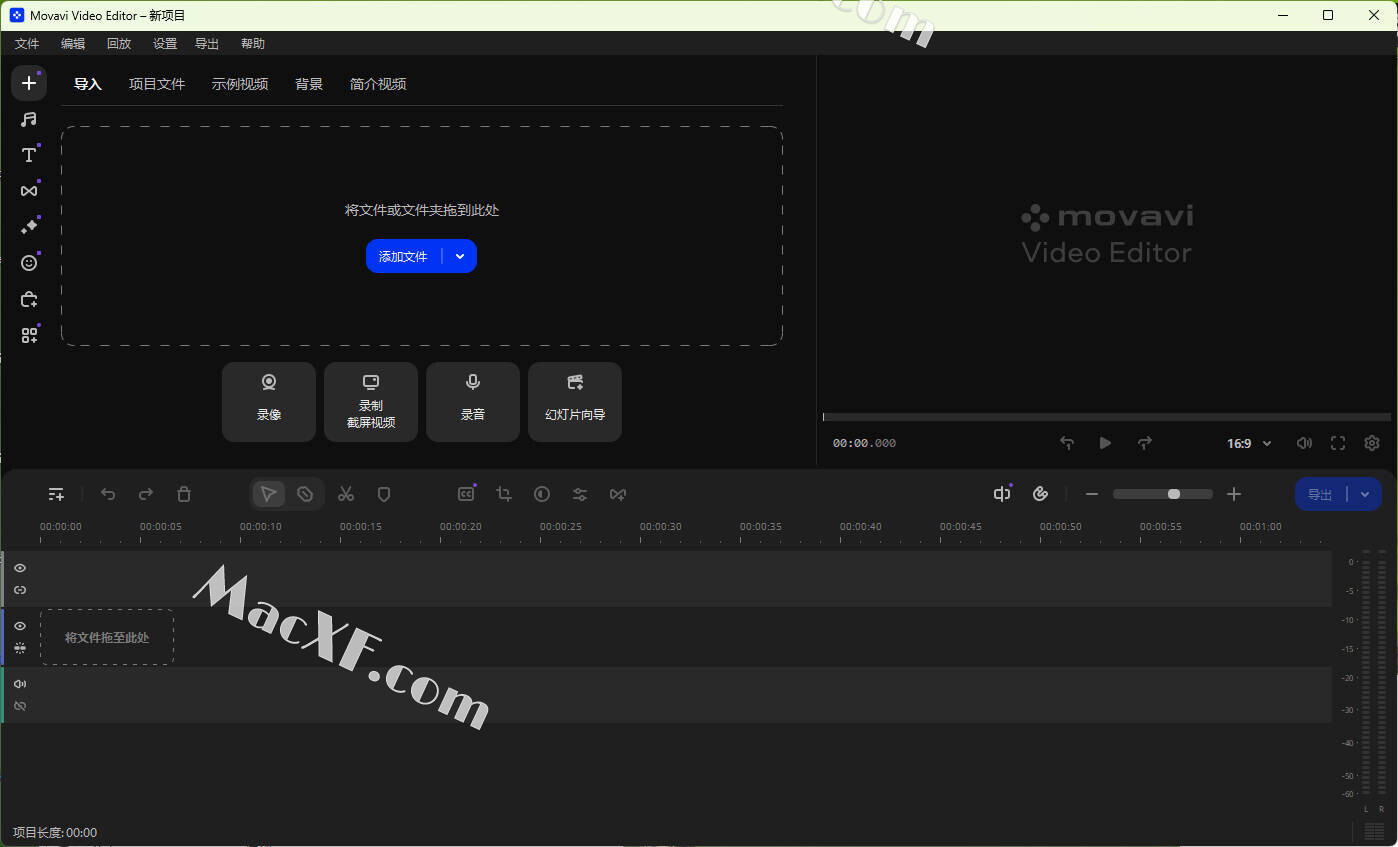Open the 16:9 aspect ratio dropdown
Screen dimensions: 1398x847
(1249, 443)
